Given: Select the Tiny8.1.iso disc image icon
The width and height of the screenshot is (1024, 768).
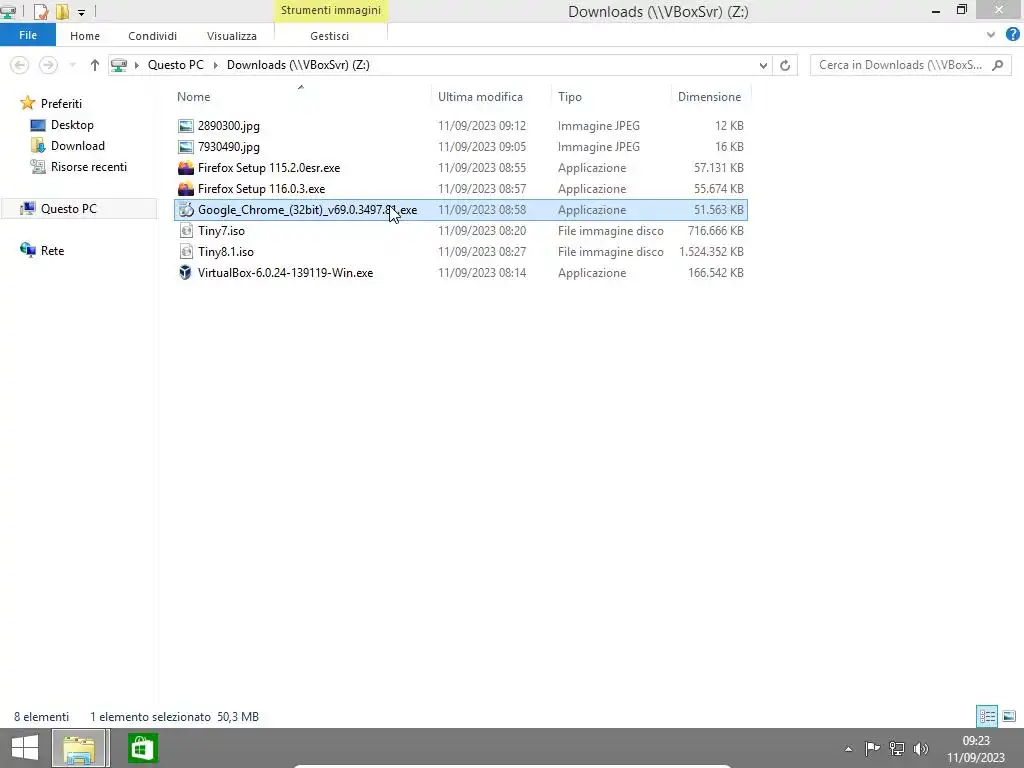Looking at the screenshot, I should click(x=185, y=251).
